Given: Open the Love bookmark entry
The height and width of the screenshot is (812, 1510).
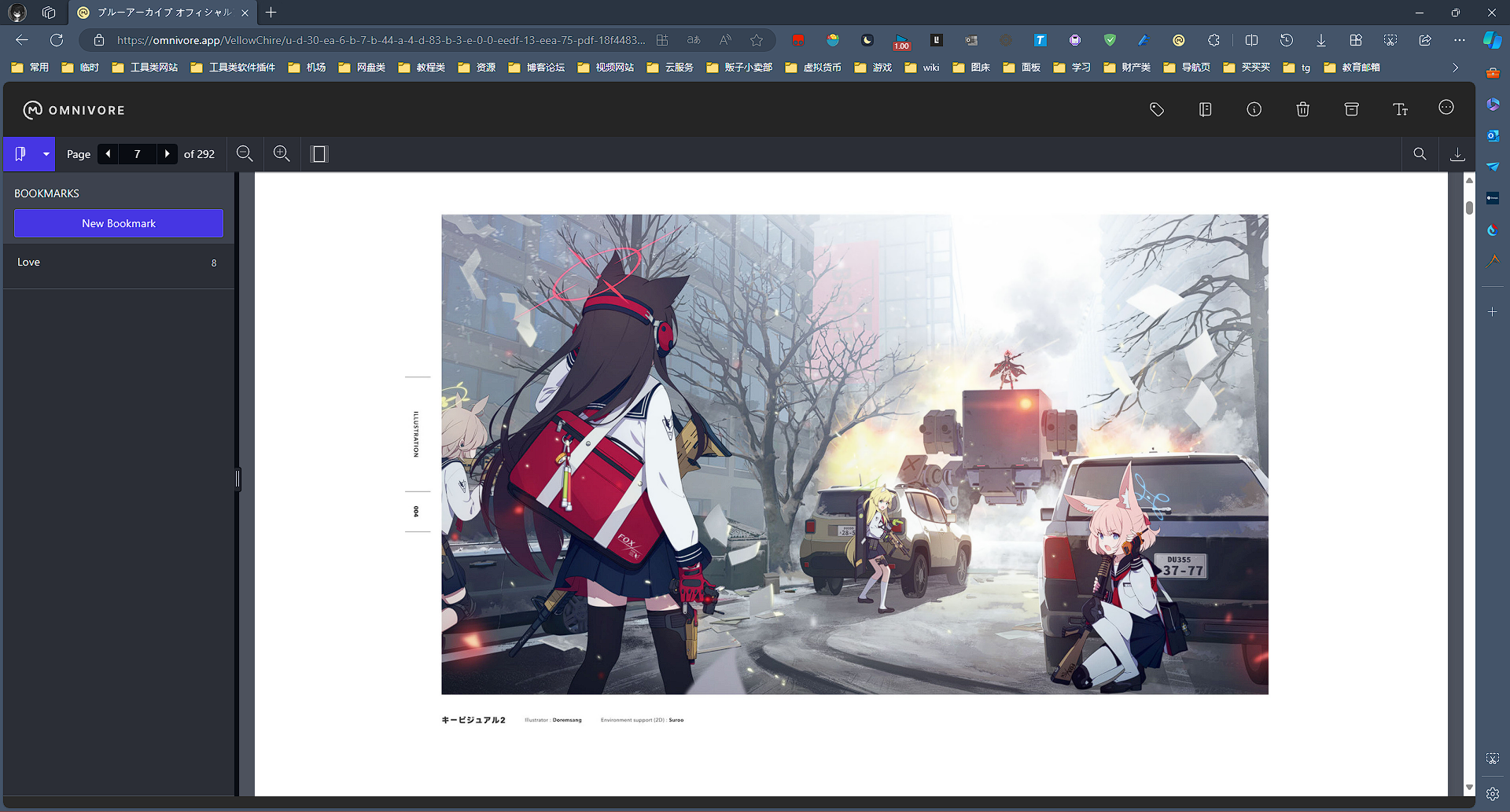Looking at the screenshot, I should 118,263.
